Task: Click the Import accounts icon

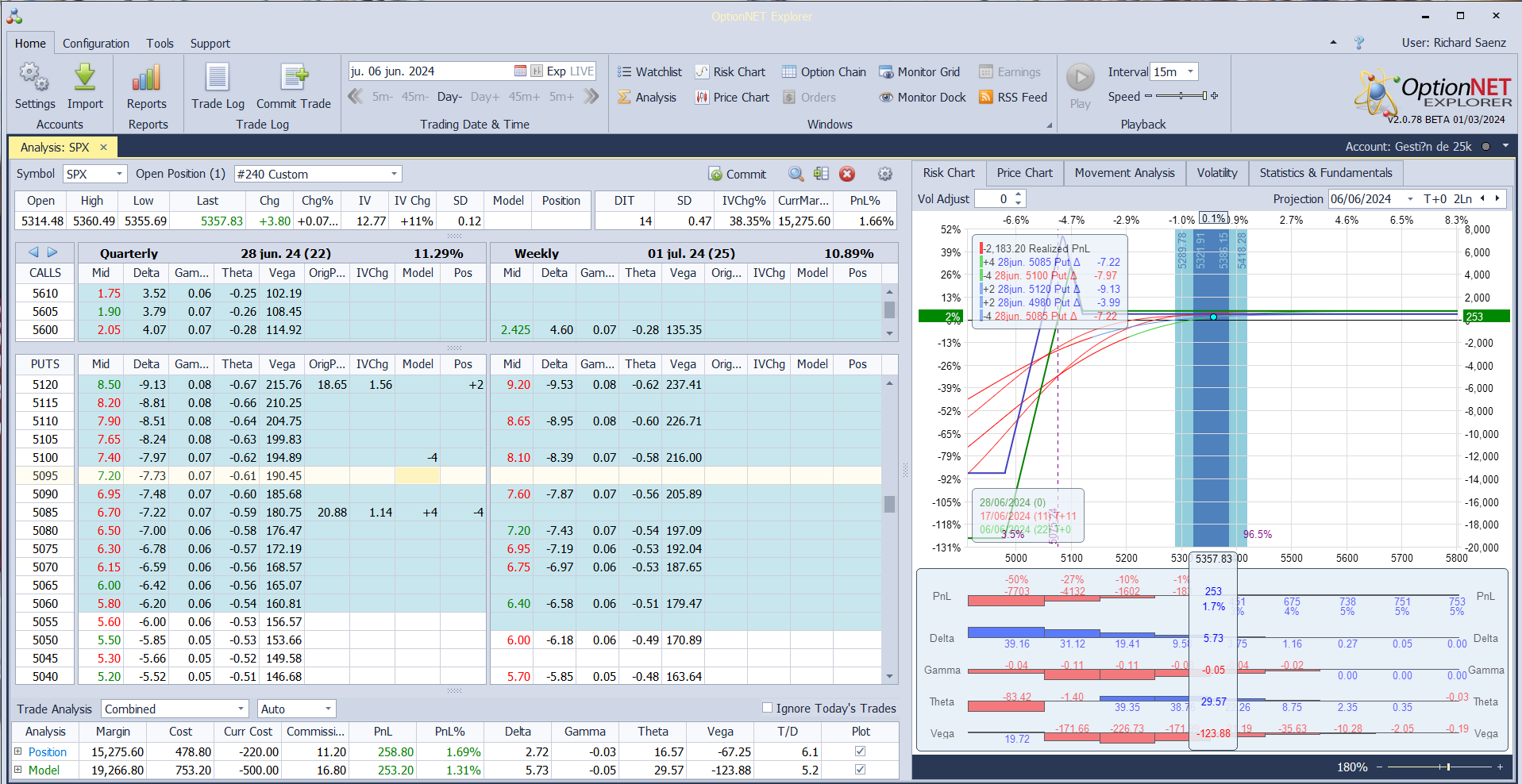Action: (85, 78)
